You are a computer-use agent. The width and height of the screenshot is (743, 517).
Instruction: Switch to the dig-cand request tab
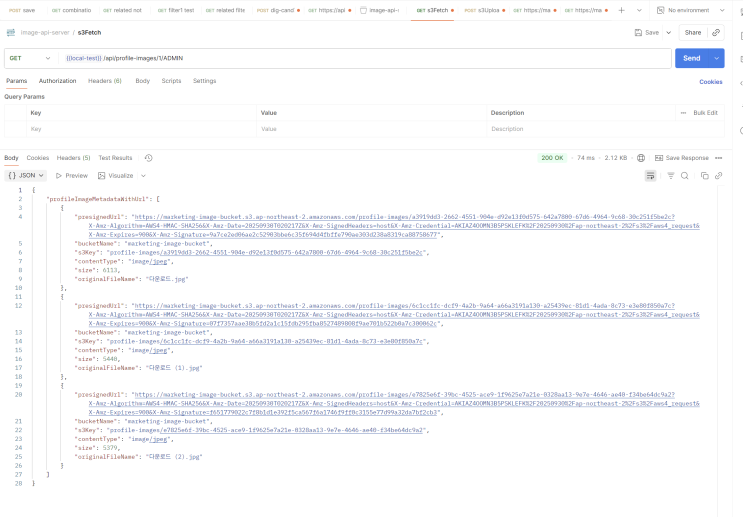(x=278, y=10)
